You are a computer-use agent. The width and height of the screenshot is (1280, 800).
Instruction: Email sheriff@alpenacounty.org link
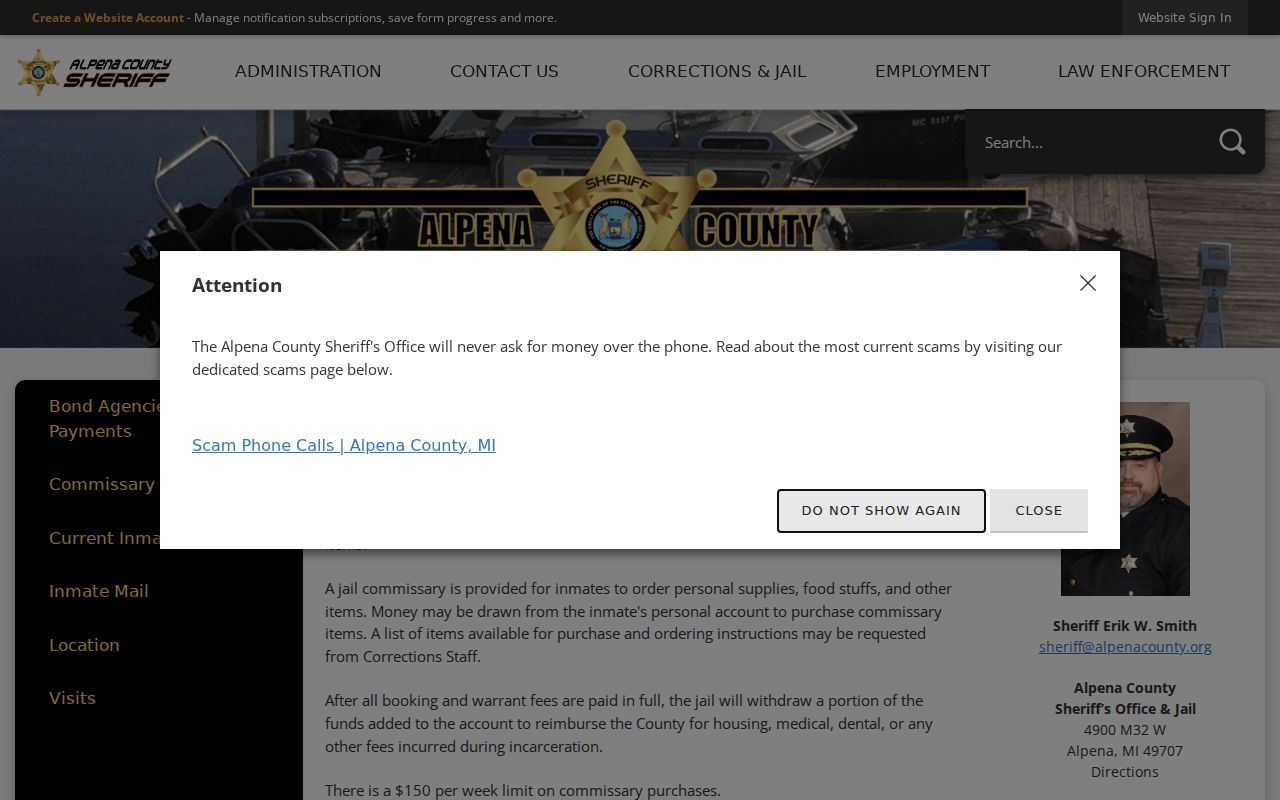[x=1125, y=646]
